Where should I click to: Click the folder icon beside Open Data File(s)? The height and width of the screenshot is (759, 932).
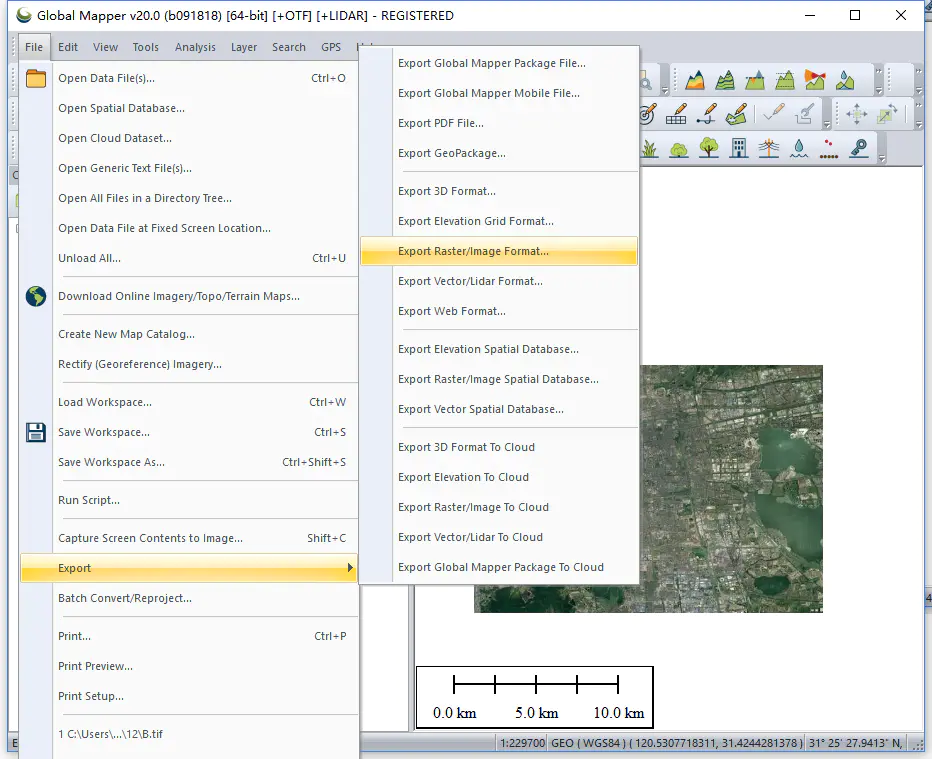[36, 78]
